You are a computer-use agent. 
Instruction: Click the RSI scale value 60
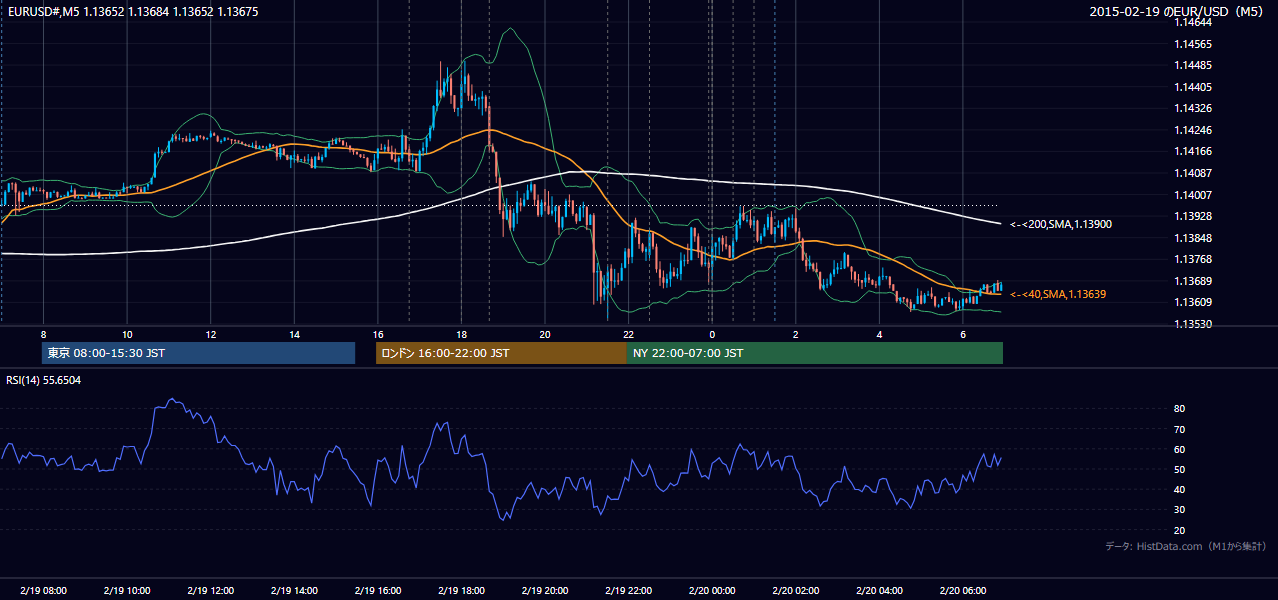pyautogui.click(x=1180, y=449)
